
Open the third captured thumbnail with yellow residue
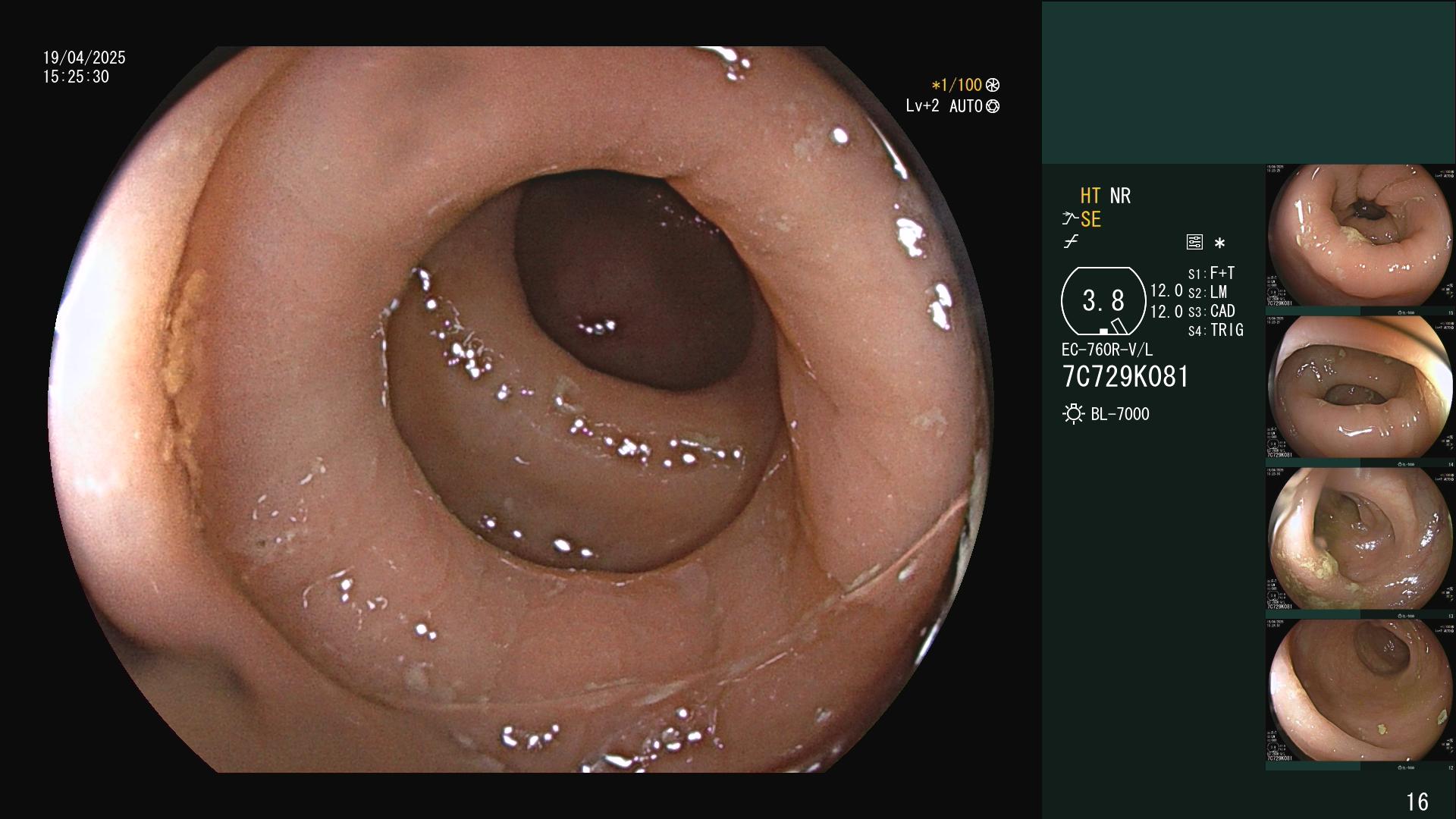coord(1360,543)
